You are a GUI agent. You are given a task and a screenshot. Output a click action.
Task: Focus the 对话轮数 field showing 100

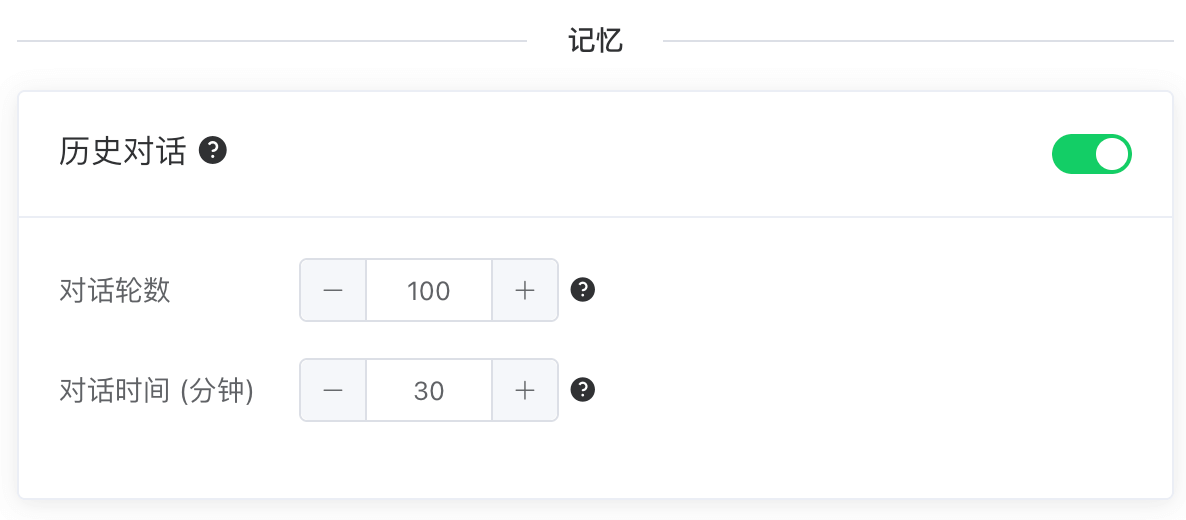click(429, 291)
